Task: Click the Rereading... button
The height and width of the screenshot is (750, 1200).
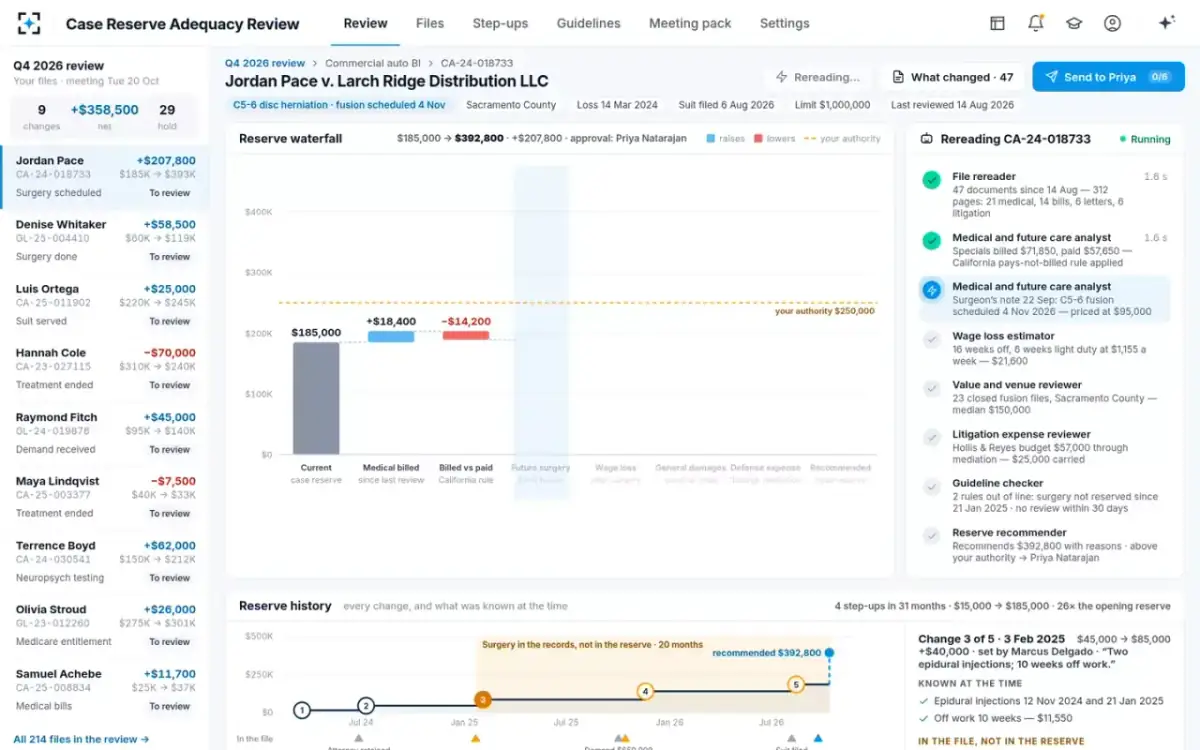Action: 818,77
